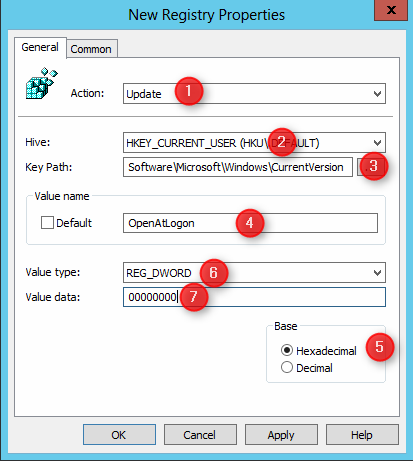Select the Decimal base option
Screen dimensions: 413x461
click(287, 367)
